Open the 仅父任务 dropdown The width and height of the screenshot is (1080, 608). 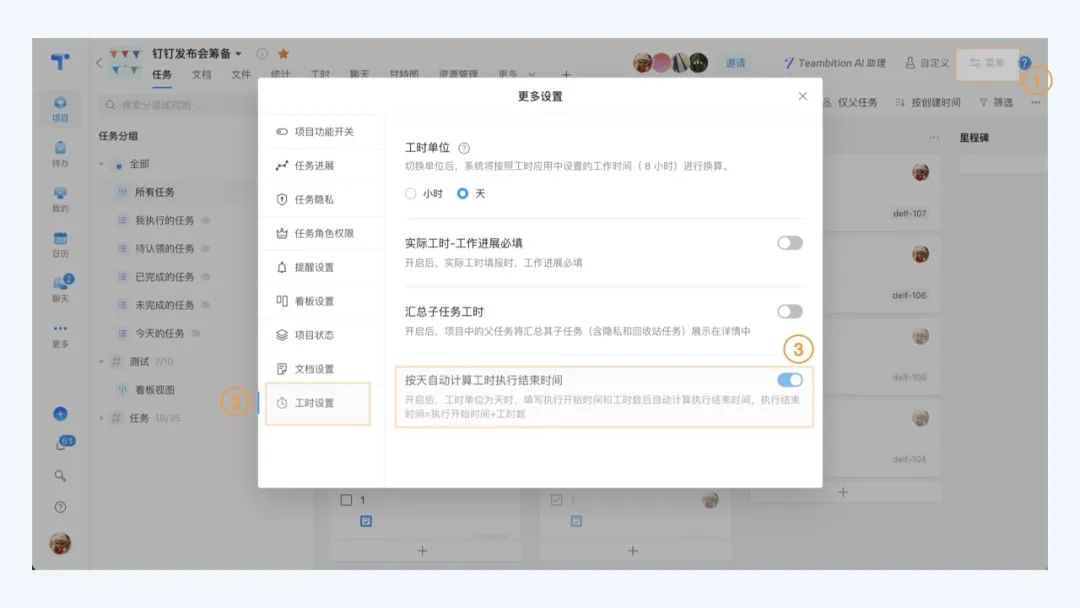pos(850,103)
